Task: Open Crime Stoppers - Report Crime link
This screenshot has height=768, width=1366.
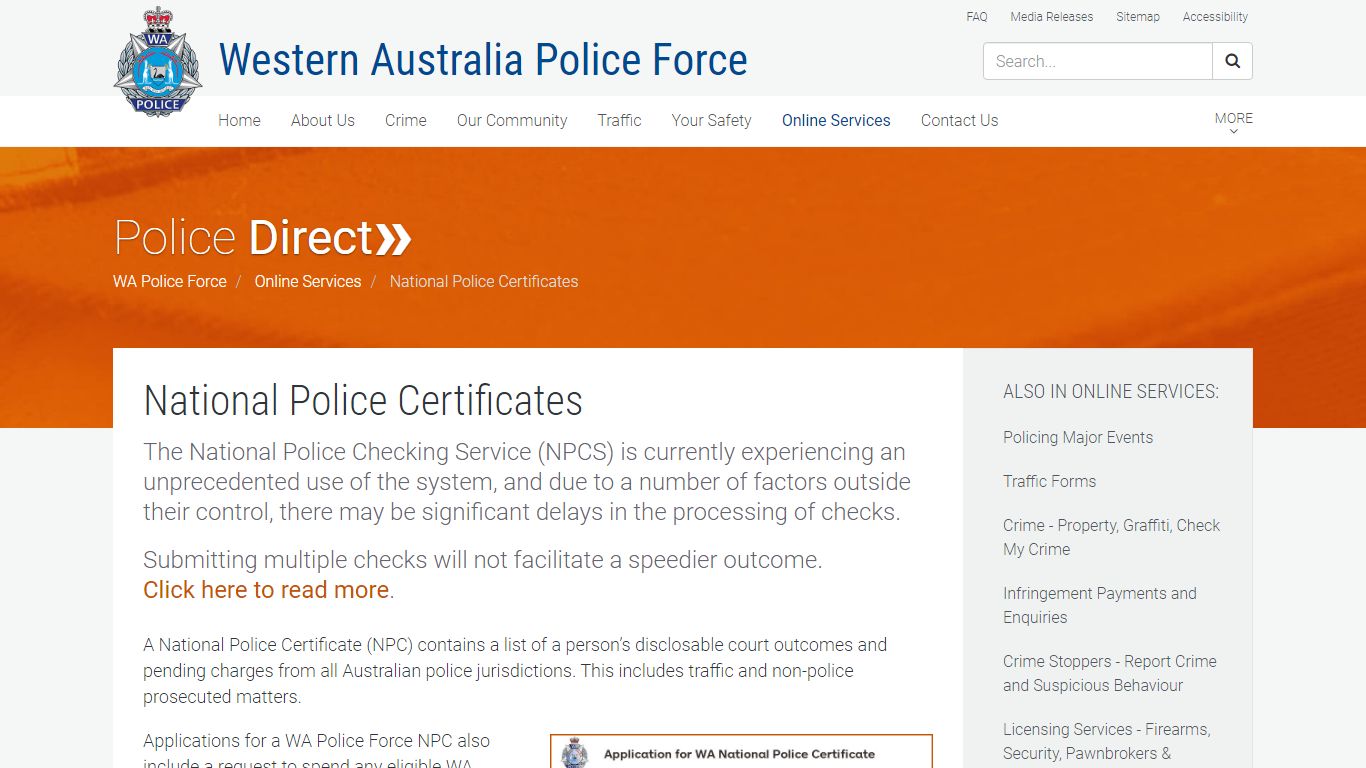Action: tap(1110, 673)
